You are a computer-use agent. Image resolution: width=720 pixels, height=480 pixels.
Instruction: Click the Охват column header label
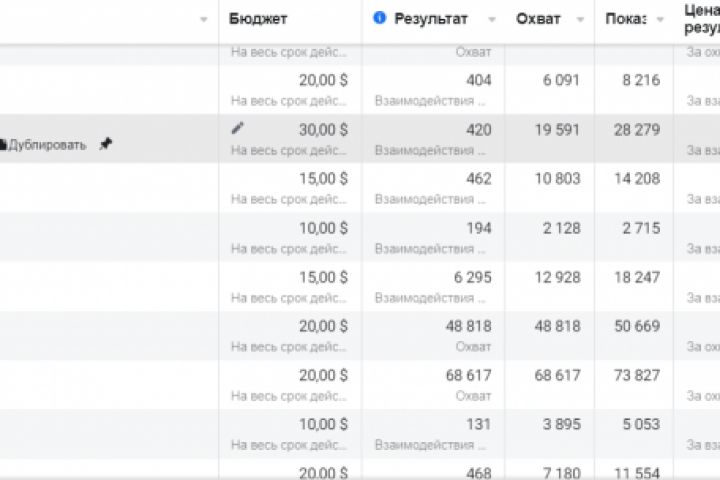[x=538, y=19]
